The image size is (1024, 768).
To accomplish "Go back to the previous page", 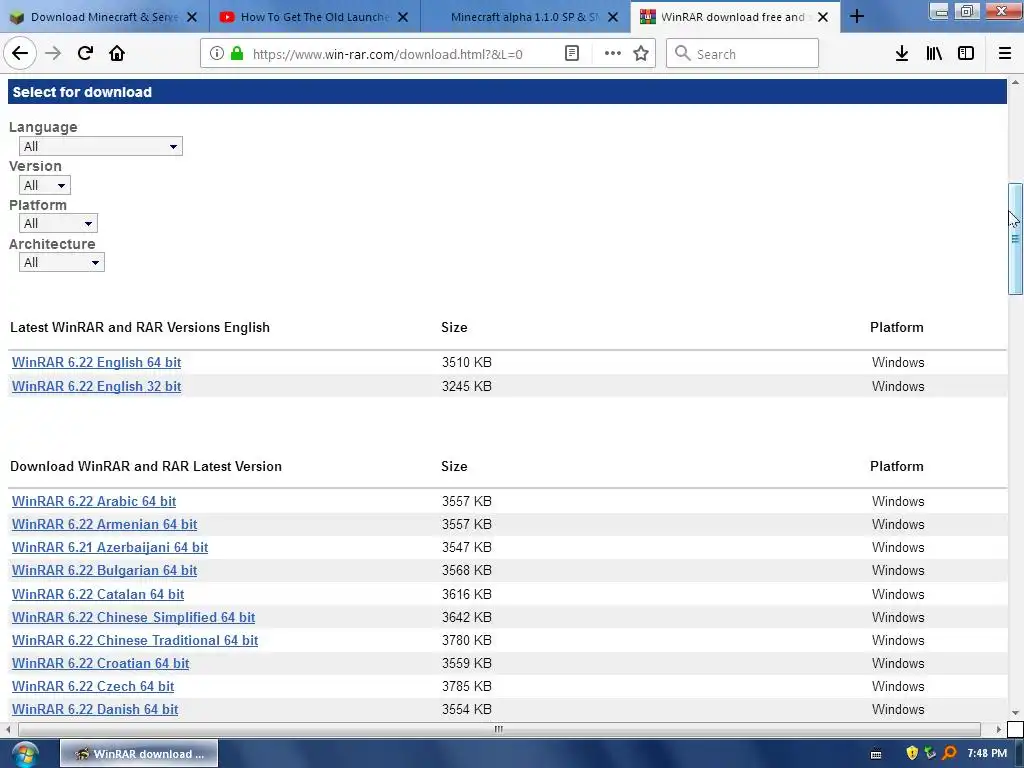I will pos(20,54).
